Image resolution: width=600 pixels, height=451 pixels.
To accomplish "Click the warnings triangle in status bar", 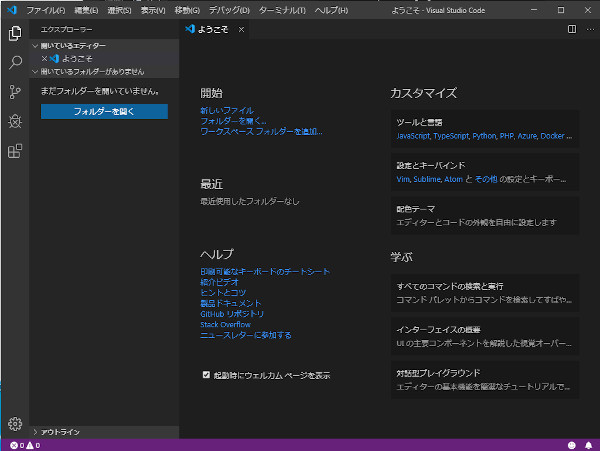I will [29, 445].
